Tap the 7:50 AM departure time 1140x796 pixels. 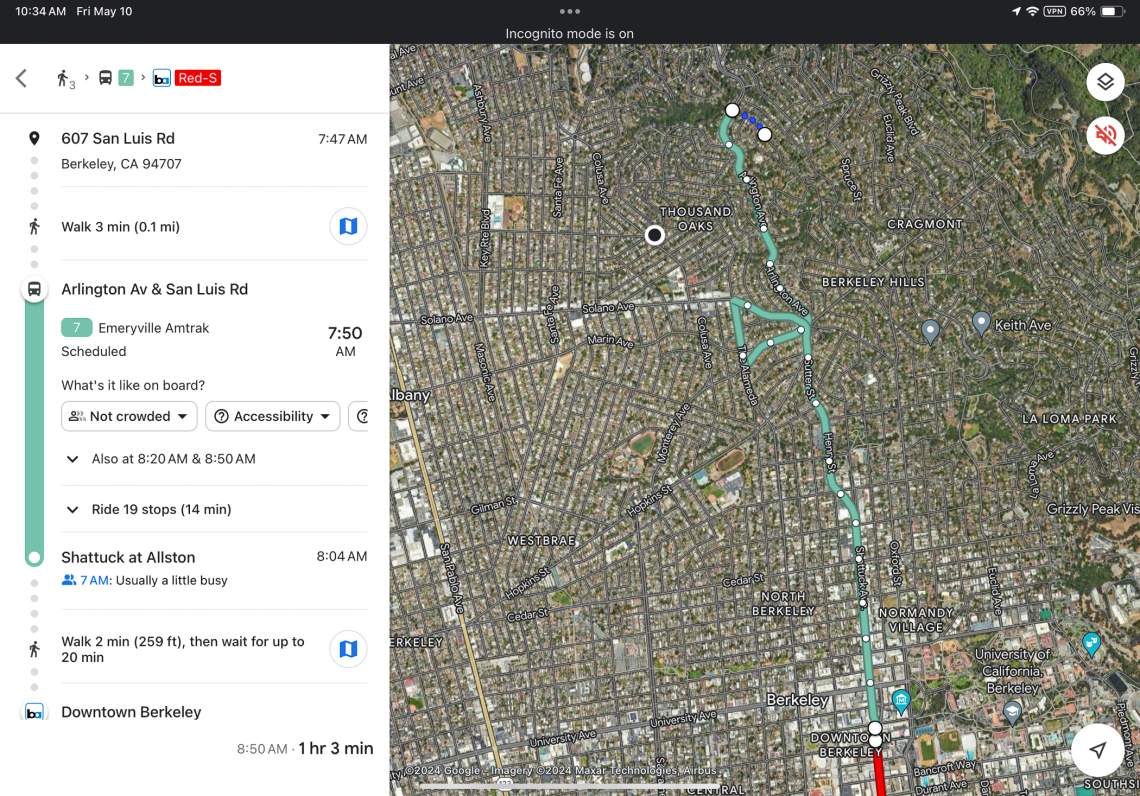pyautogui.click(x=345, y=341)
